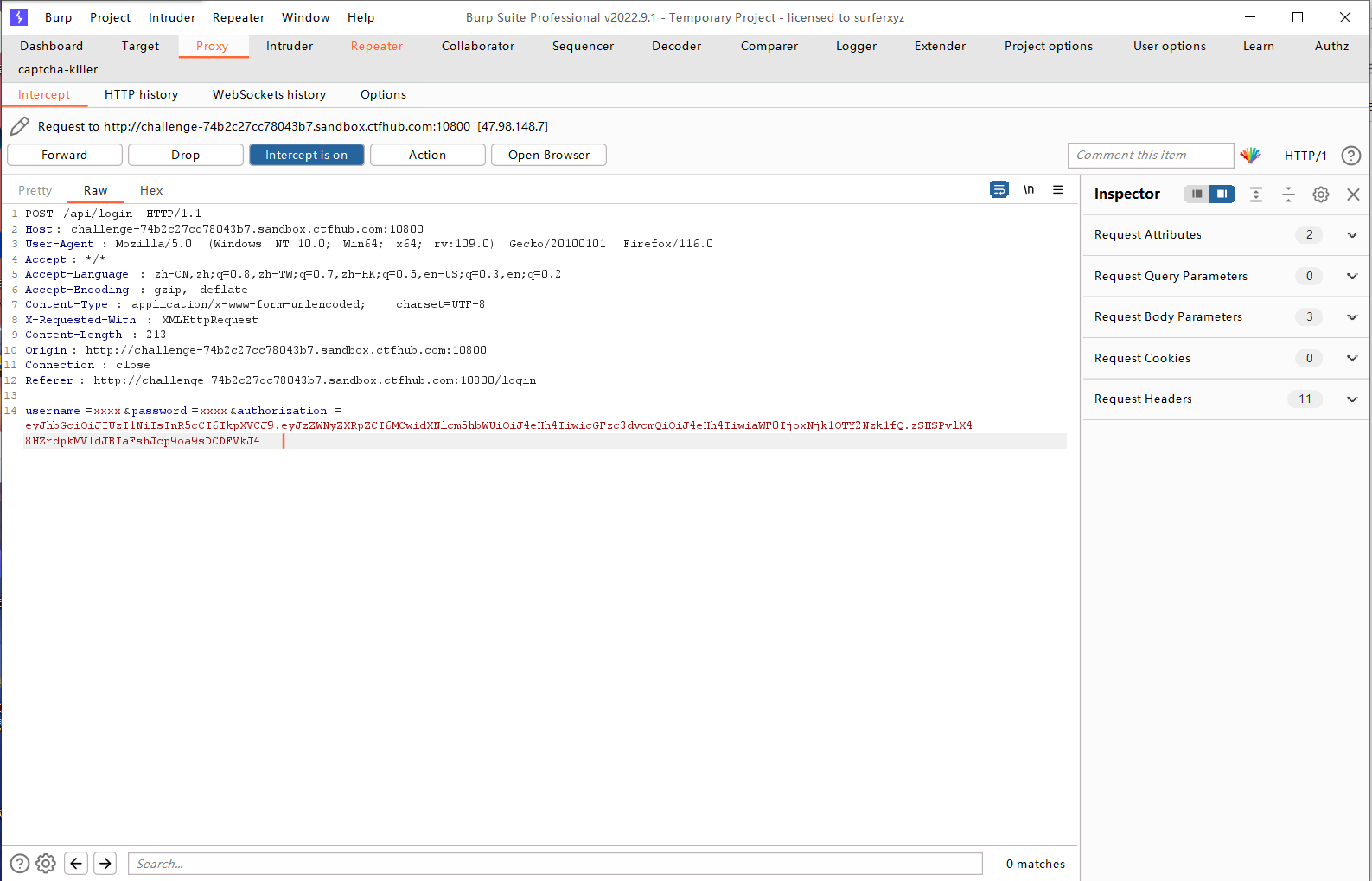This screenshot has height=881, width=1372.
Task: Open search settings gear icon
Action: pos(46,863)
